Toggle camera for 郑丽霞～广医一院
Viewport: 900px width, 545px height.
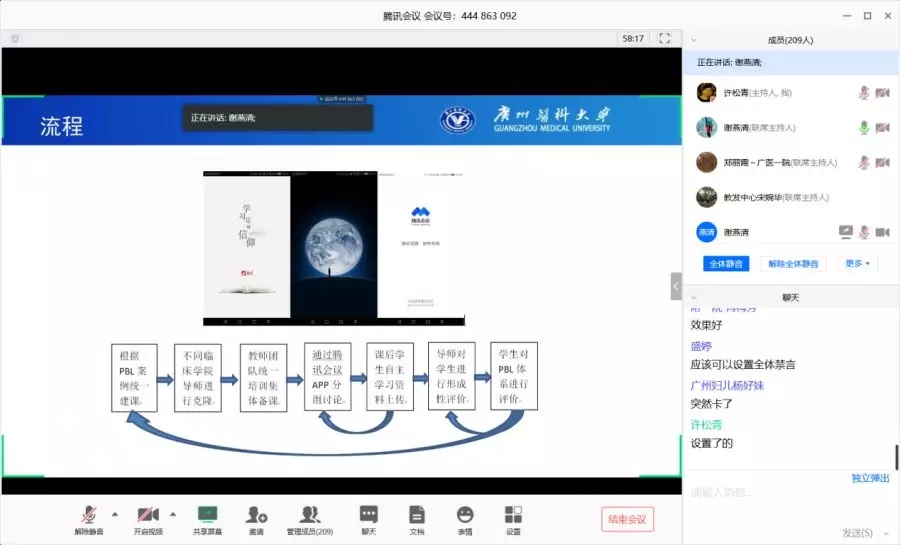click(x=882, y=162)
